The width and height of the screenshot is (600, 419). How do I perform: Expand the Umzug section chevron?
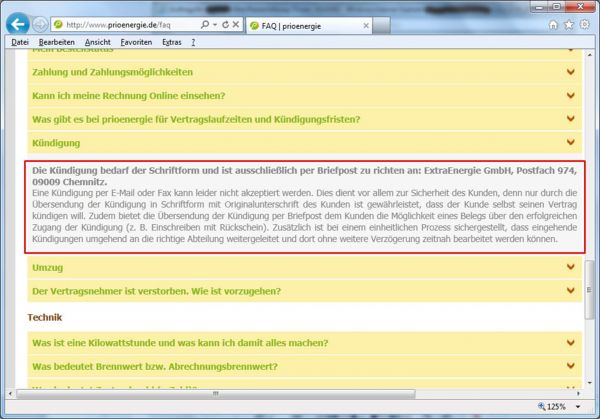pos(571,267)
